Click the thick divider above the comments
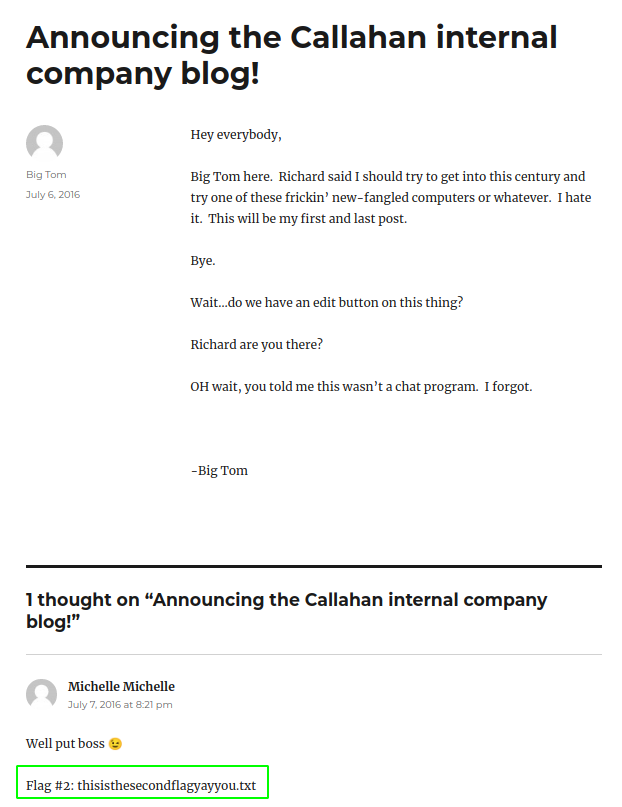This screenshot has height=807, width=622. (314, 567)
